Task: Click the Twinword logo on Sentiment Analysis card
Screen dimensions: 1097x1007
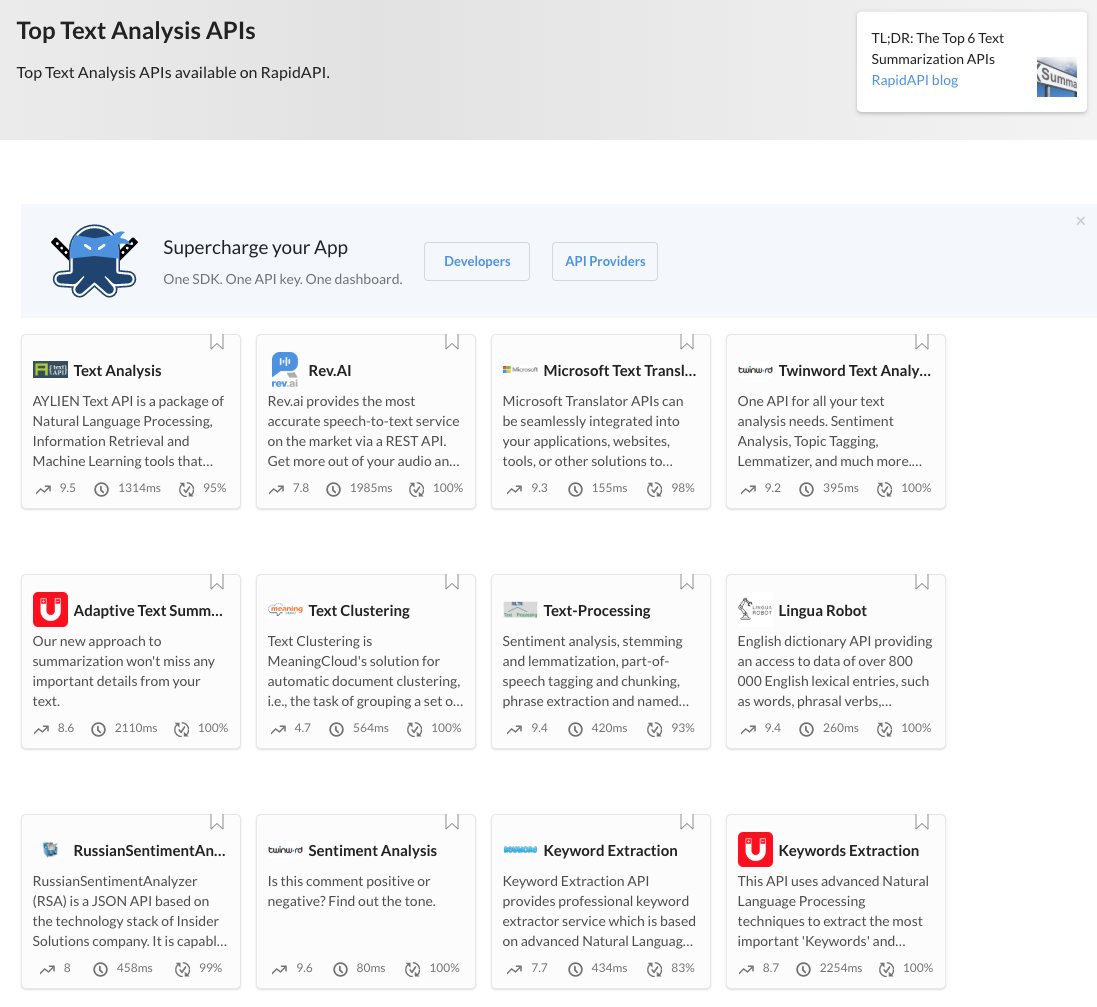Action: point(285,850)
